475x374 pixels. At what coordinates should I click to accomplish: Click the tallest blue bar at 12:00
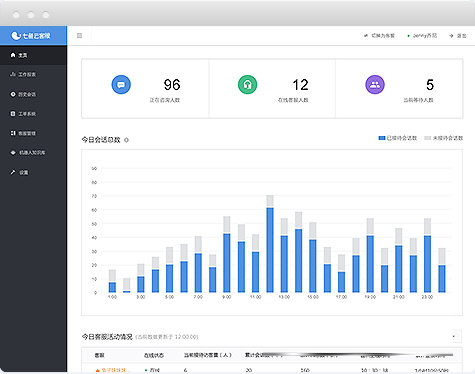pyautogui.click(x=270, y=250)
